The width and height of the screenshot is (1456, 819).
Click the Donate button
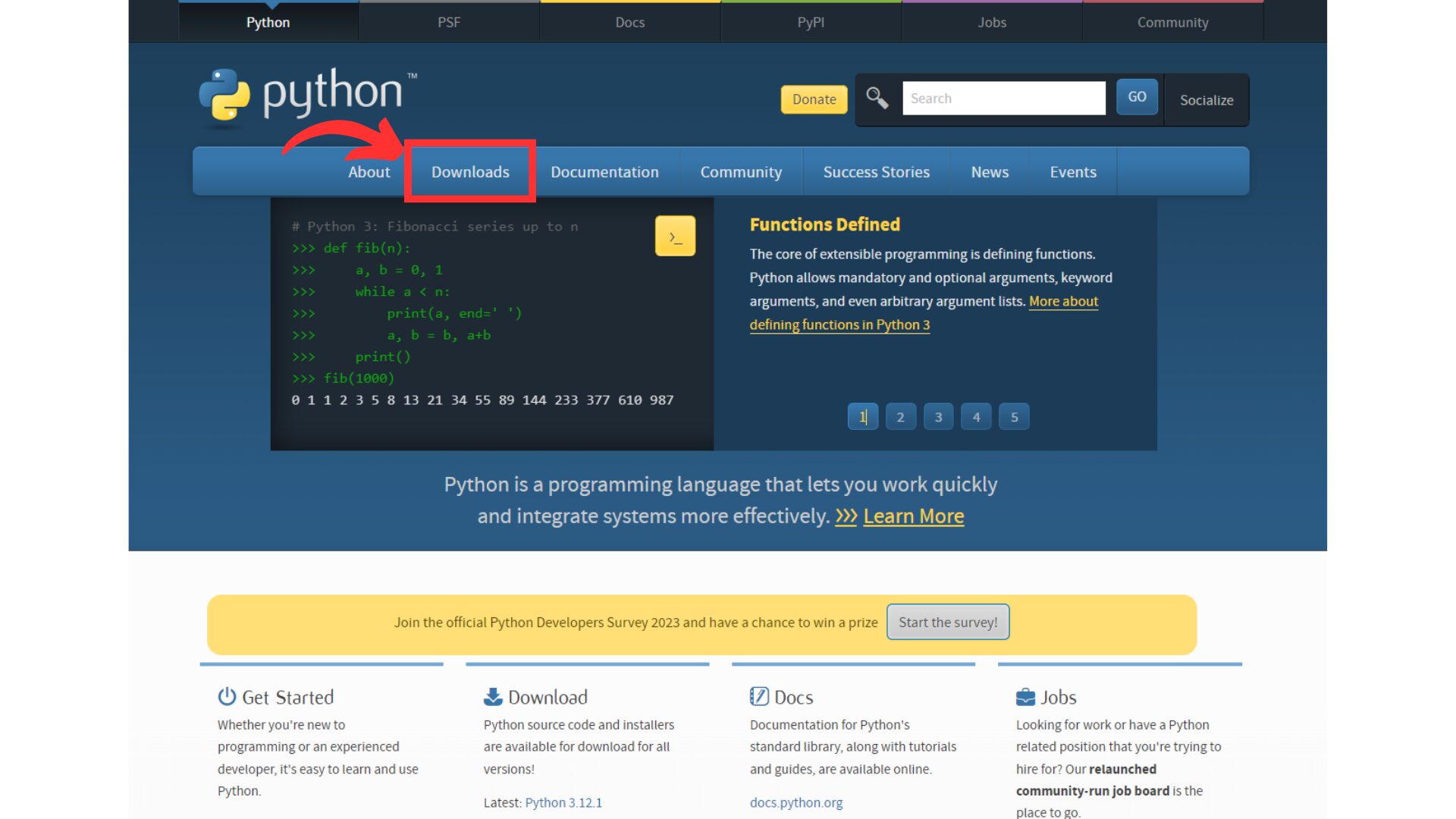[814, 99]
